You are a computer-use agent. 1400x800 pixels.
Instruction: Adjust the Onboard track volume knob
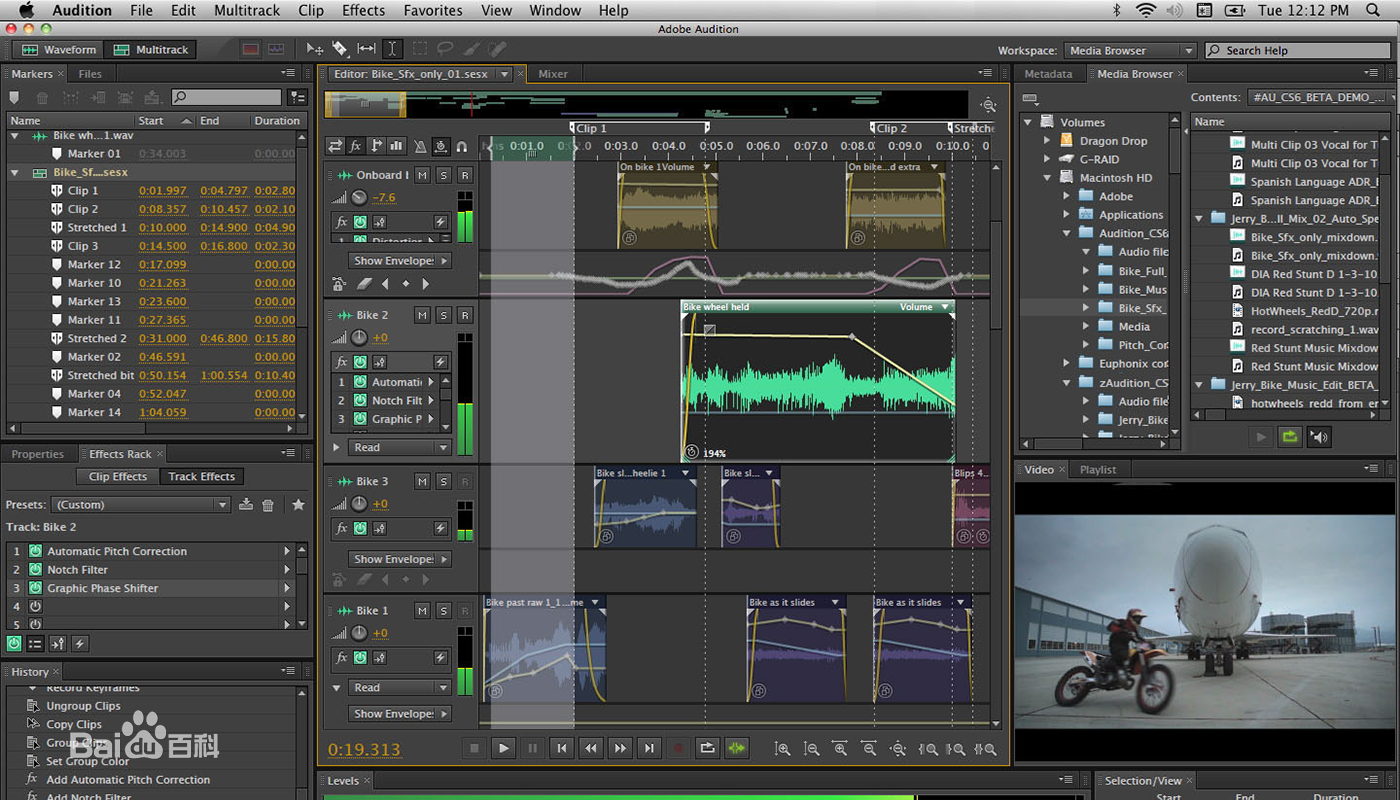tap(359, 198)
